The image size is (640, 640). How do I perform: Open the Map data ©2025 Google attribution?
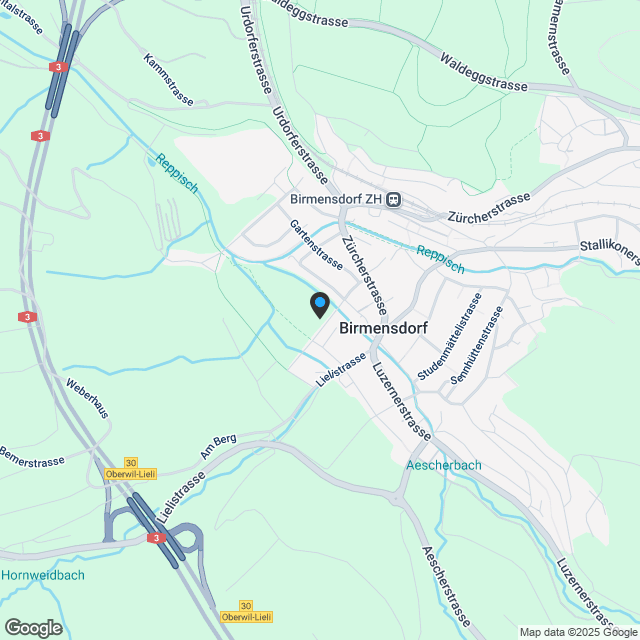[x=579, y=633]
